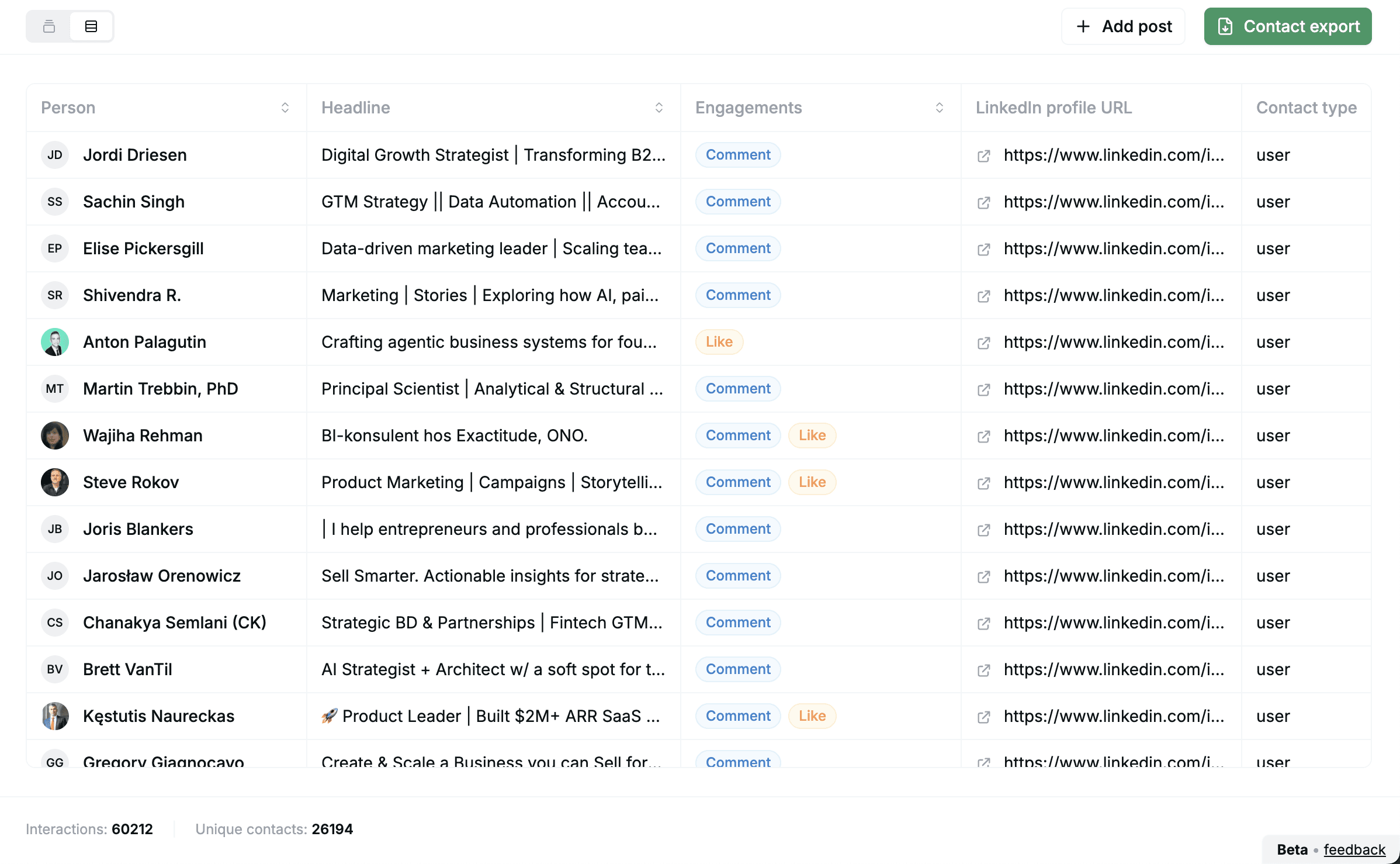Open the Beta feedback link
The height and width of the screenshot is (864, 1400).
(1354, 849)
